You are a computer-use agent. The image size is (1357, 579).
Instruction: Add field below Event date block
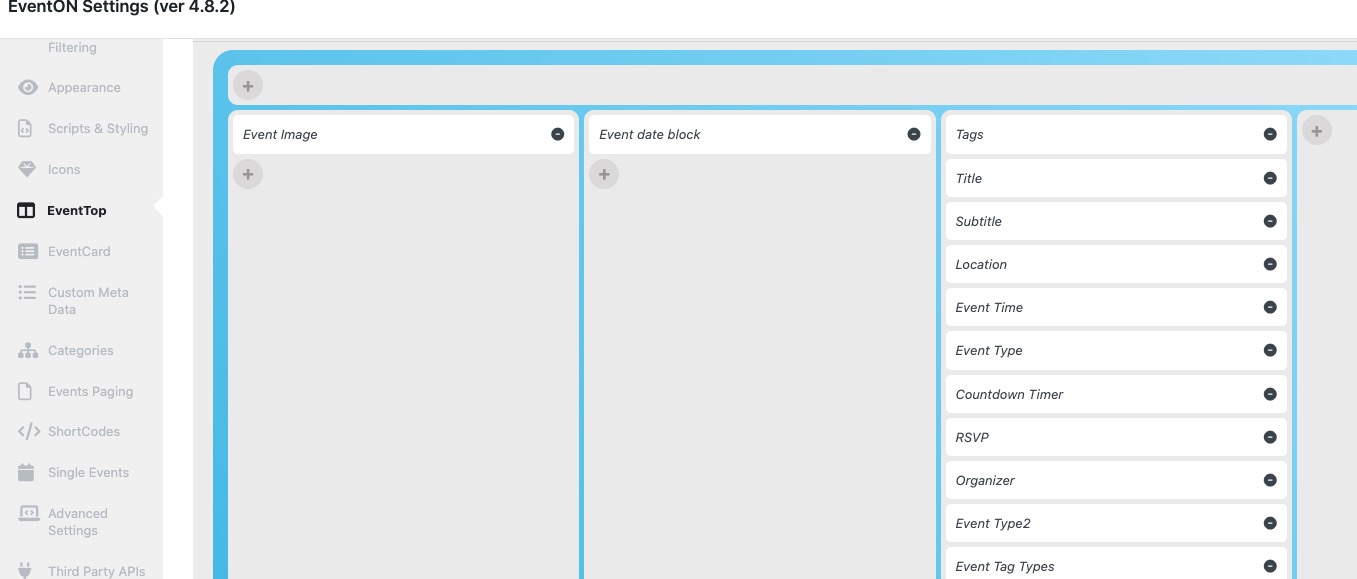604,174
